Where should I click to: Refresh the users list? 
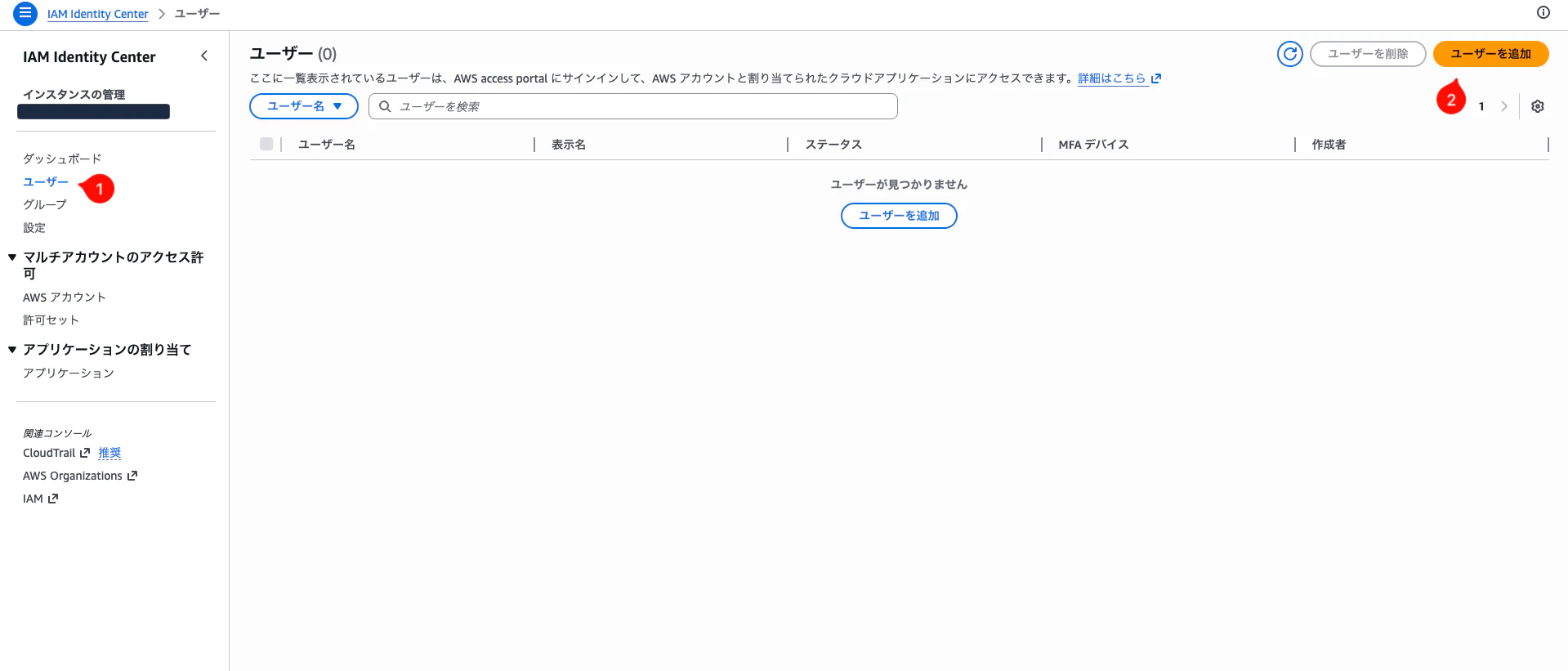[x=1290, y=54]
